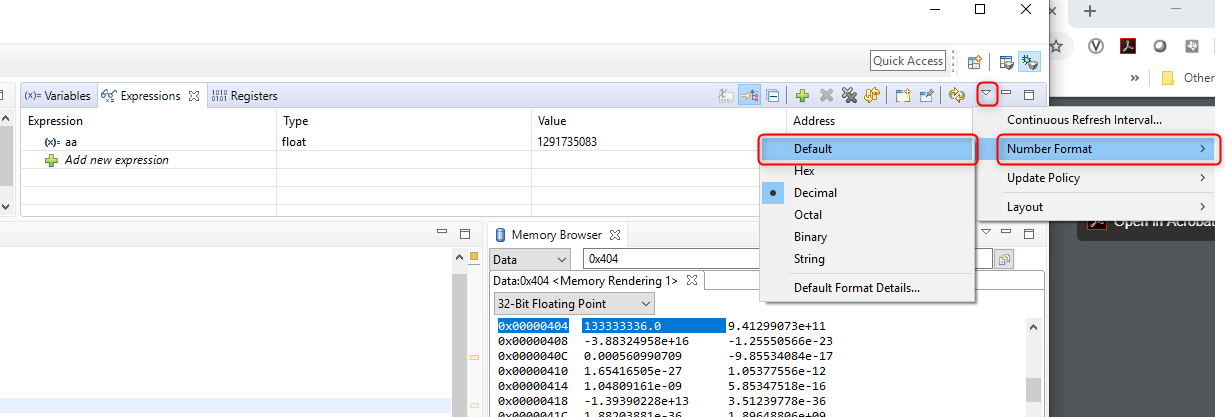Click memory value 9.41299073e+11
The image size is (1225, 417).
click(x=776, y=326)
